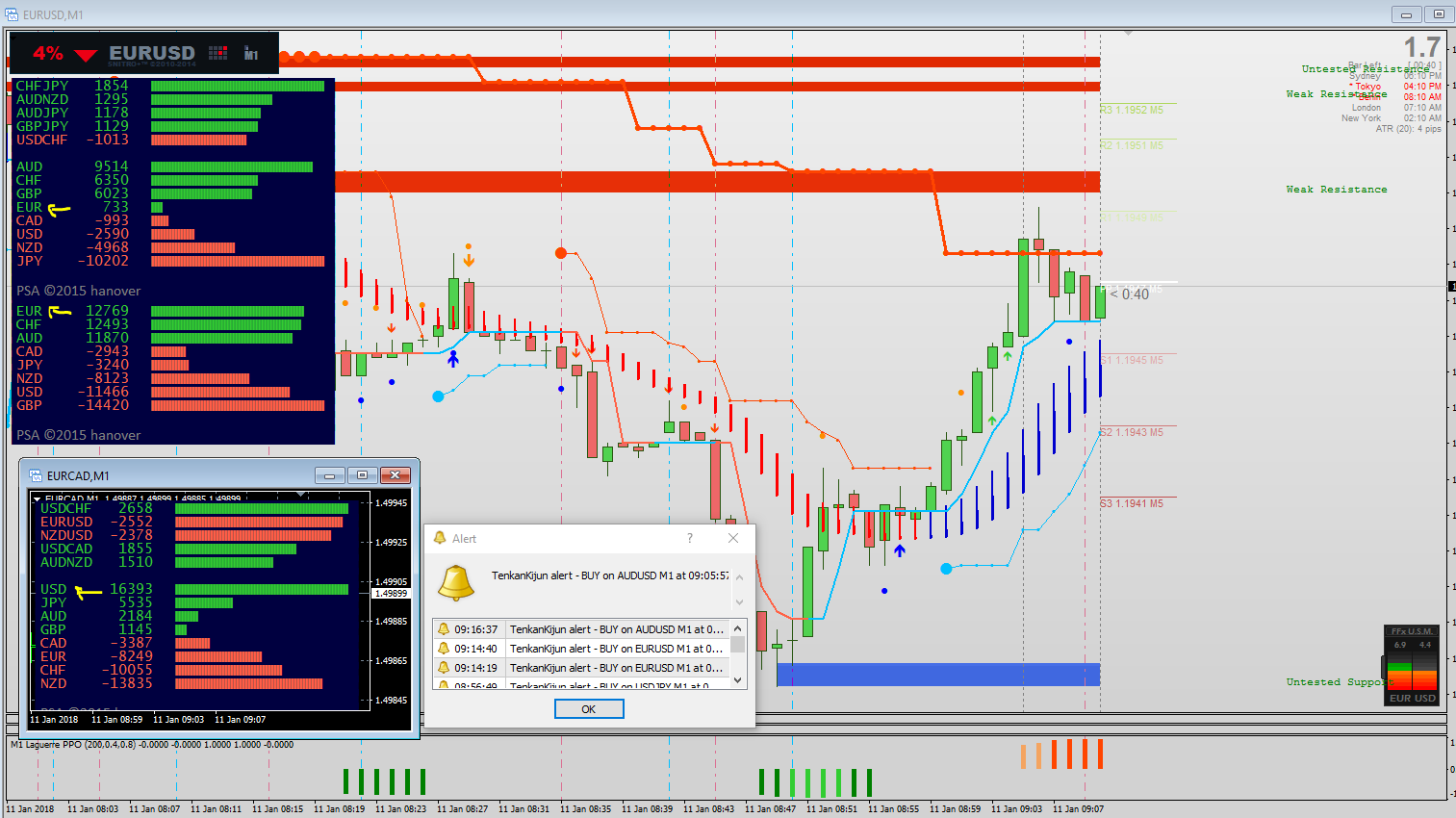Click AUDJPY 1178 strength row
1456x818 pixels.
point(138,113)
